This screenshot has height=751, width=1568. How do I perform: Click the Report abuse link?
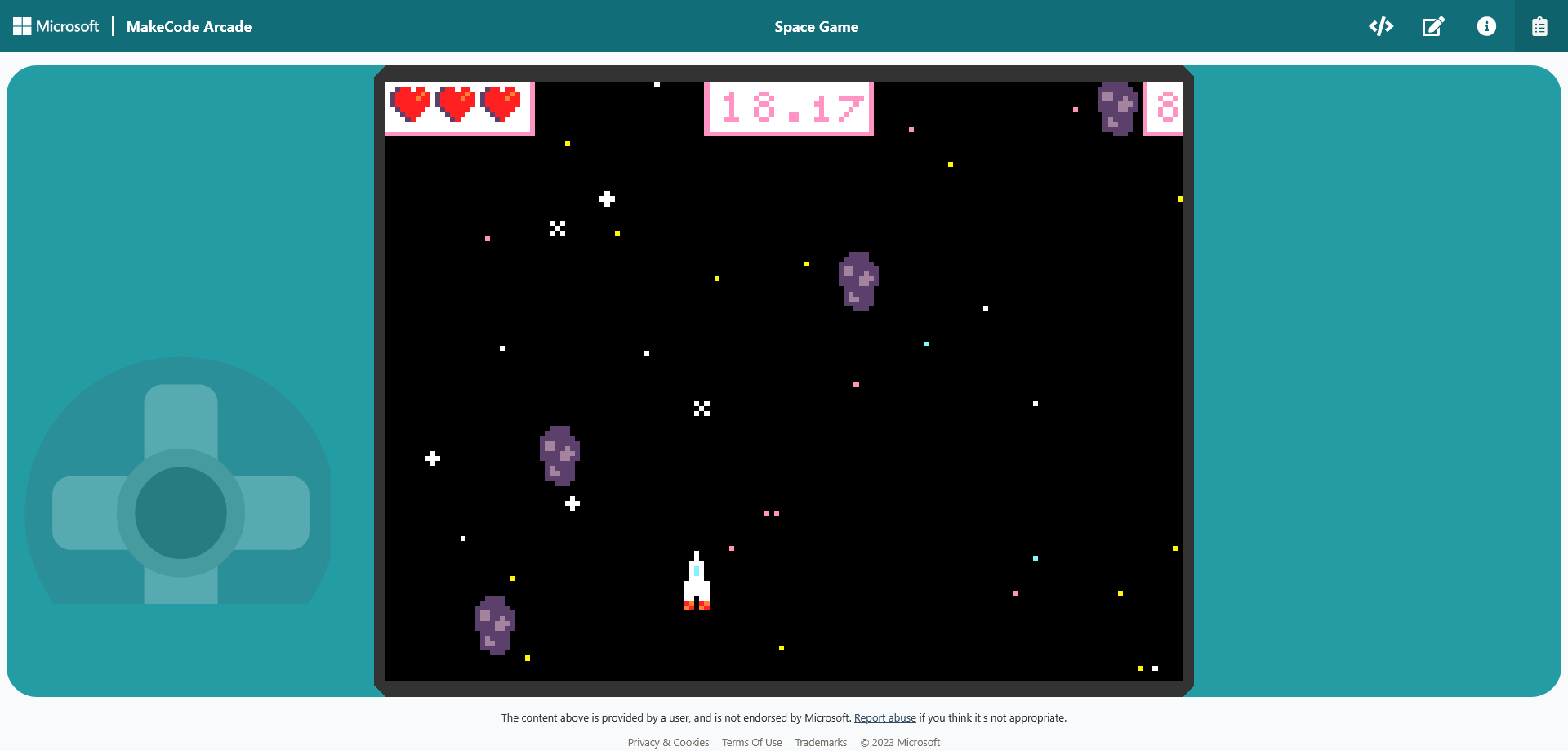[x=885, y=718]
